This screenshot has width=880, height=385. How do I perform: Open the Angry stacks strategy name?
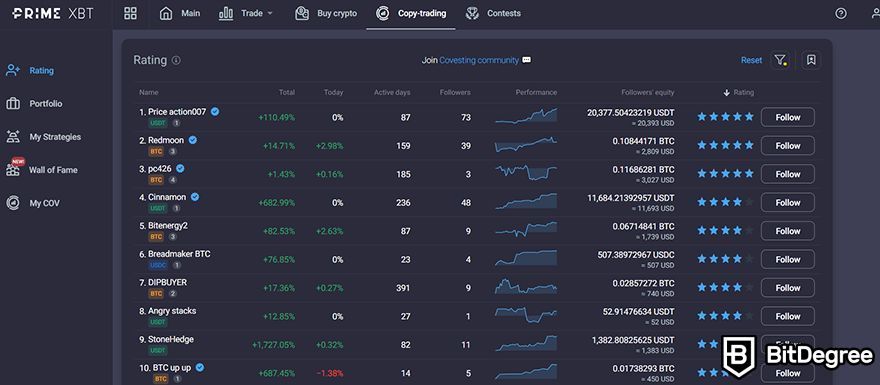172,311
